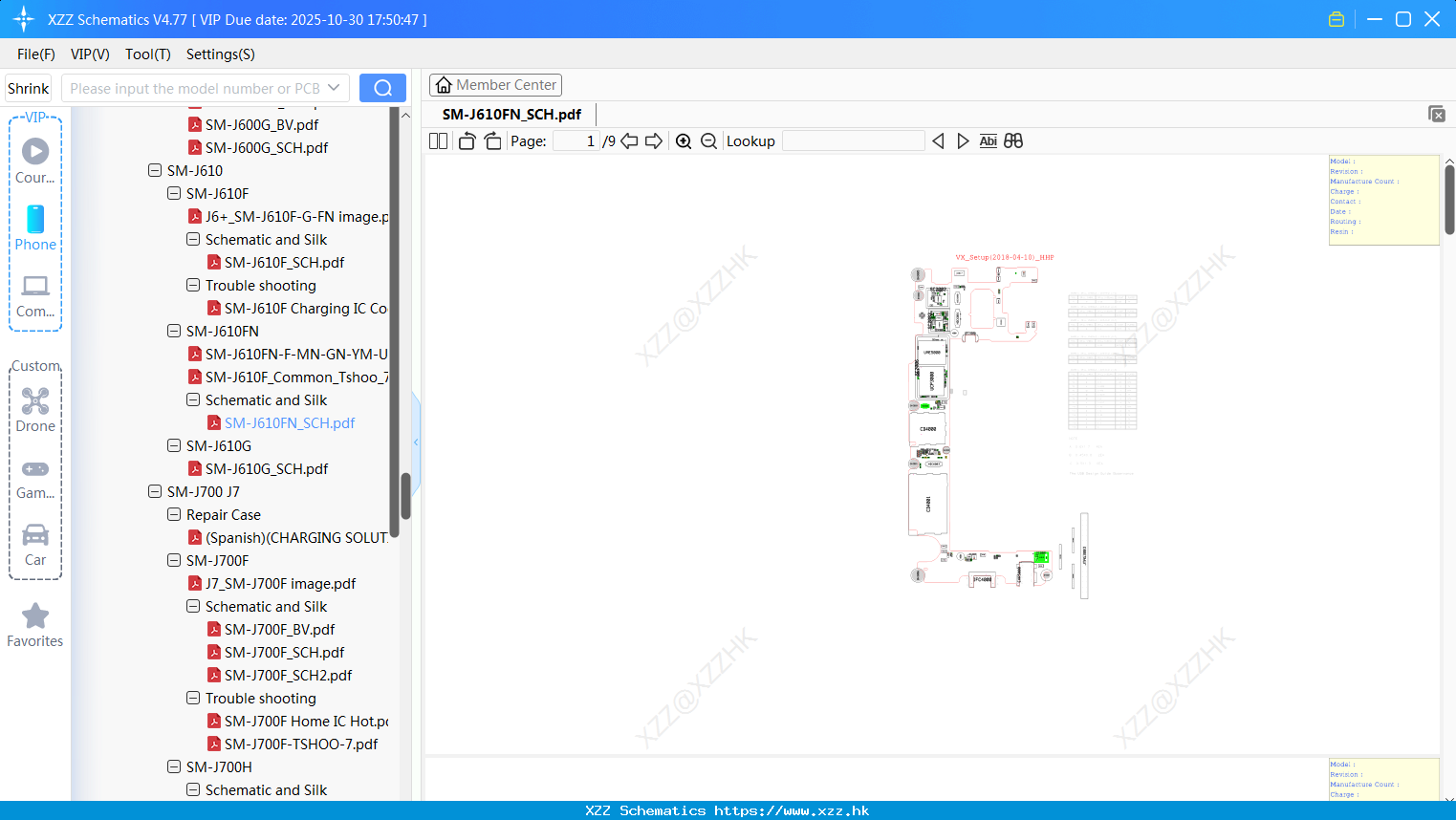The height and width of the screenshot is (820, 1456).
Task: Open SM-J700F_SCH2.pdf file
Action: click(x=288, y=675)
